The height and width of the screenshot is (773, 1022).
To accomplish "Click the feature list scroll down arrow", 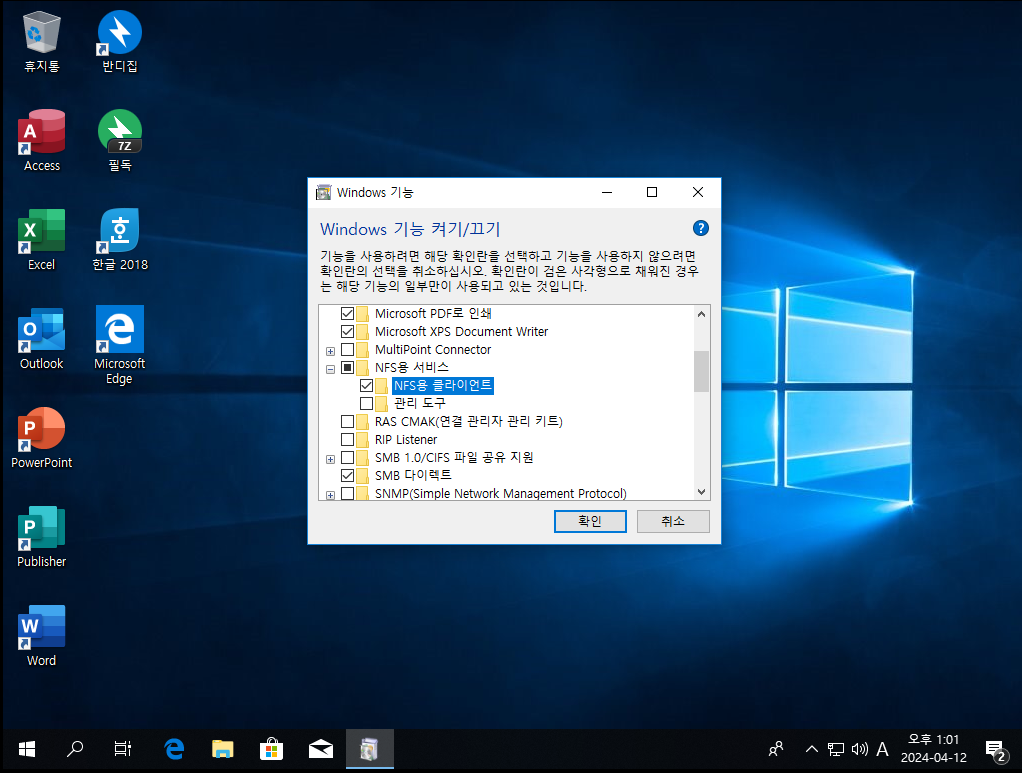I will click(701, 492).
